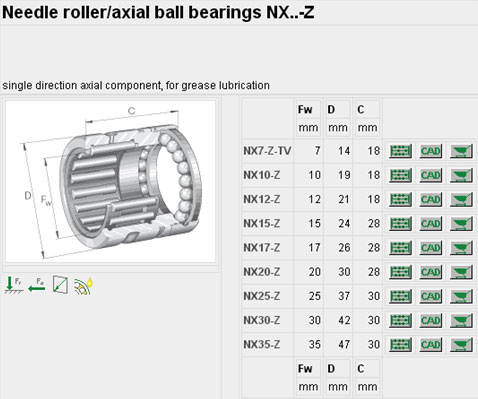
Task: Click the bearing cutaway drawing image
Action: point(110,182)
